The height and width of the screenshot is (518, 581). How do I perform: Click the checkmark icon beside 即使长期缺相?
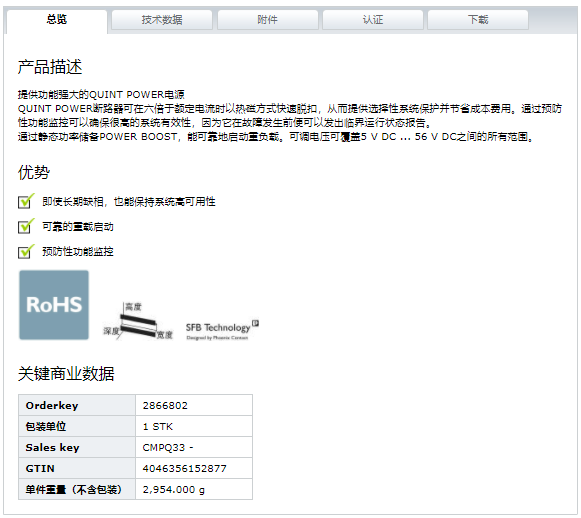pos(26,201)
